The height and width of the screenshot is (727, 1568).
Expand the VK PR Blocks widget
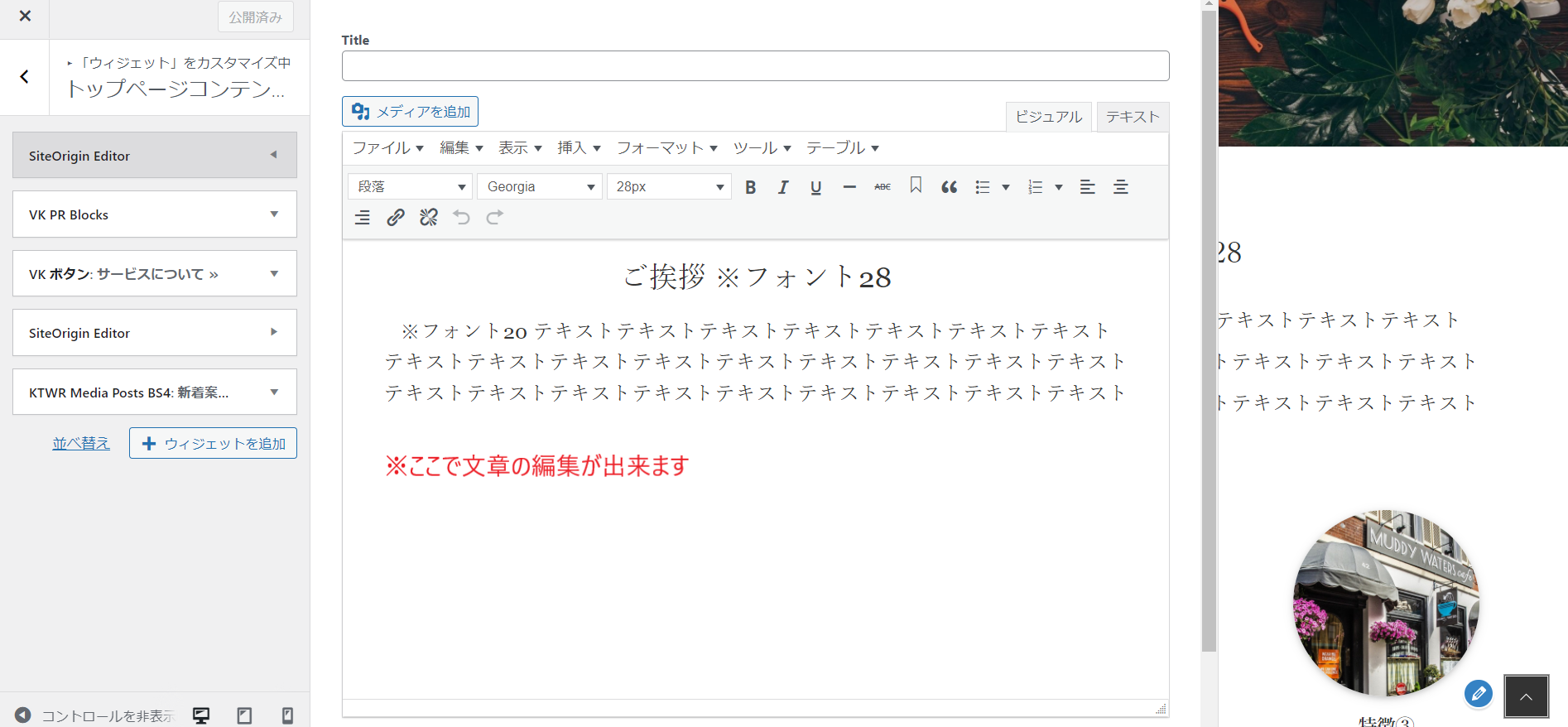(x=155, y=214)
